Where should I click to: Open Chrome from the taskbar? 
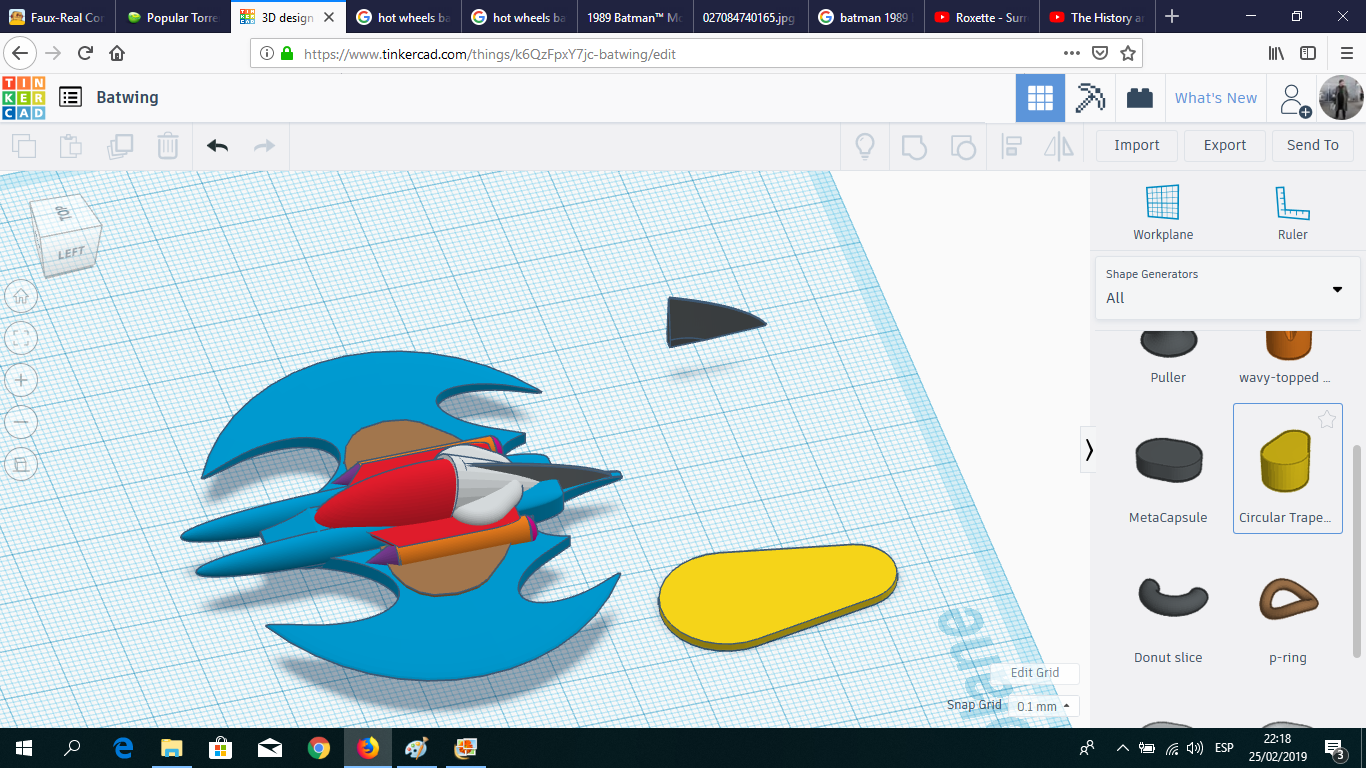click(319, 748)
